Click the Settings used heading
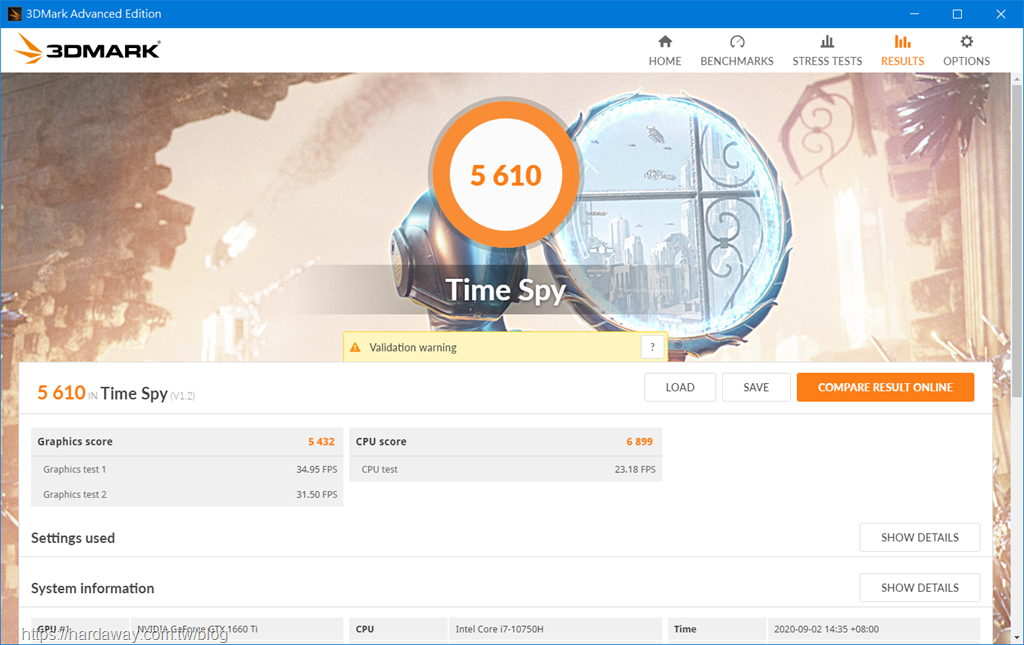Image resolution: width=1024 pixels, height=645 pixels. click(72, 538)
